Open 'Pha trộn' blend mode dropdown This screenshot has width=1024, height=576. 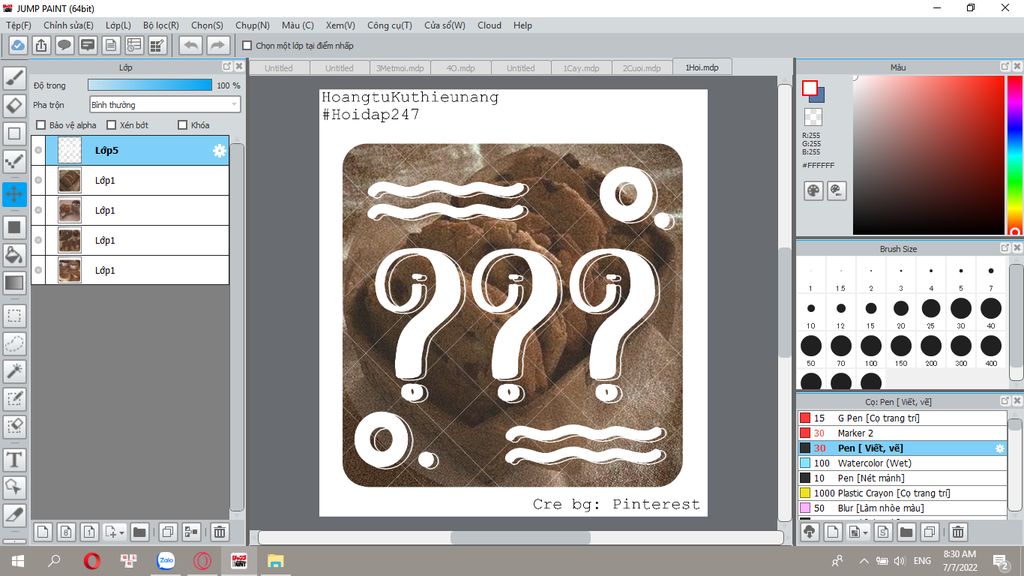(x=165, y=104)
